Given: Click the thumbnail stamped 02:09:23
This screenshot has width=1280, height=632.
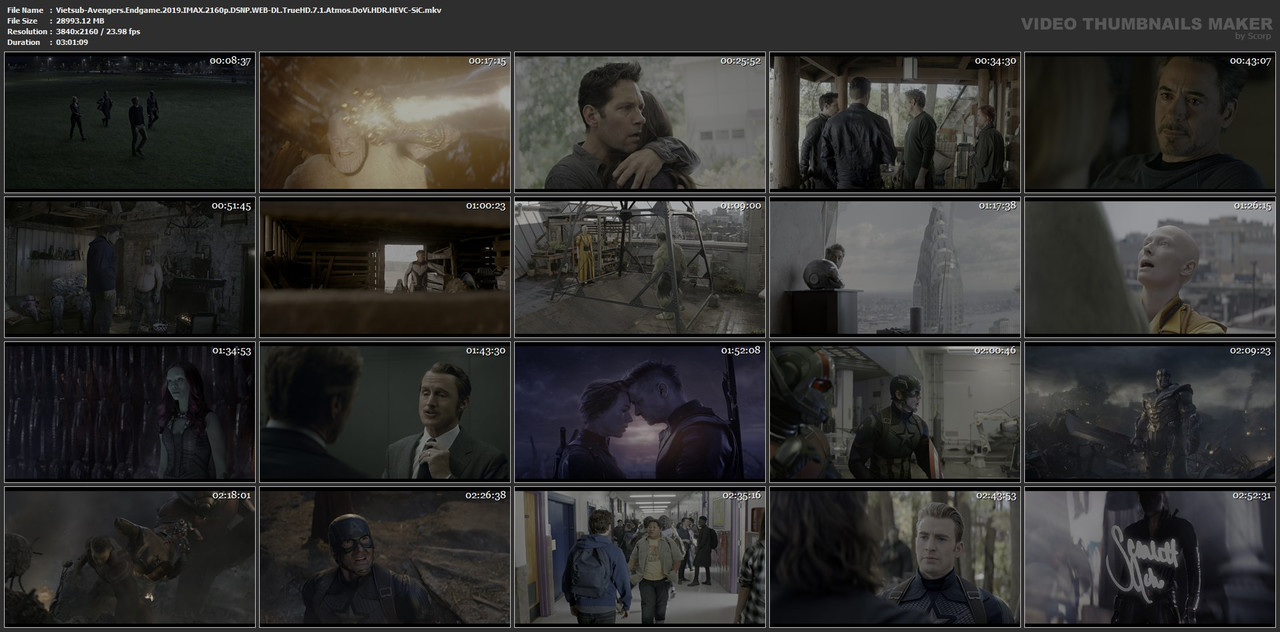Looking at the screenshot, I should 1150,411.
